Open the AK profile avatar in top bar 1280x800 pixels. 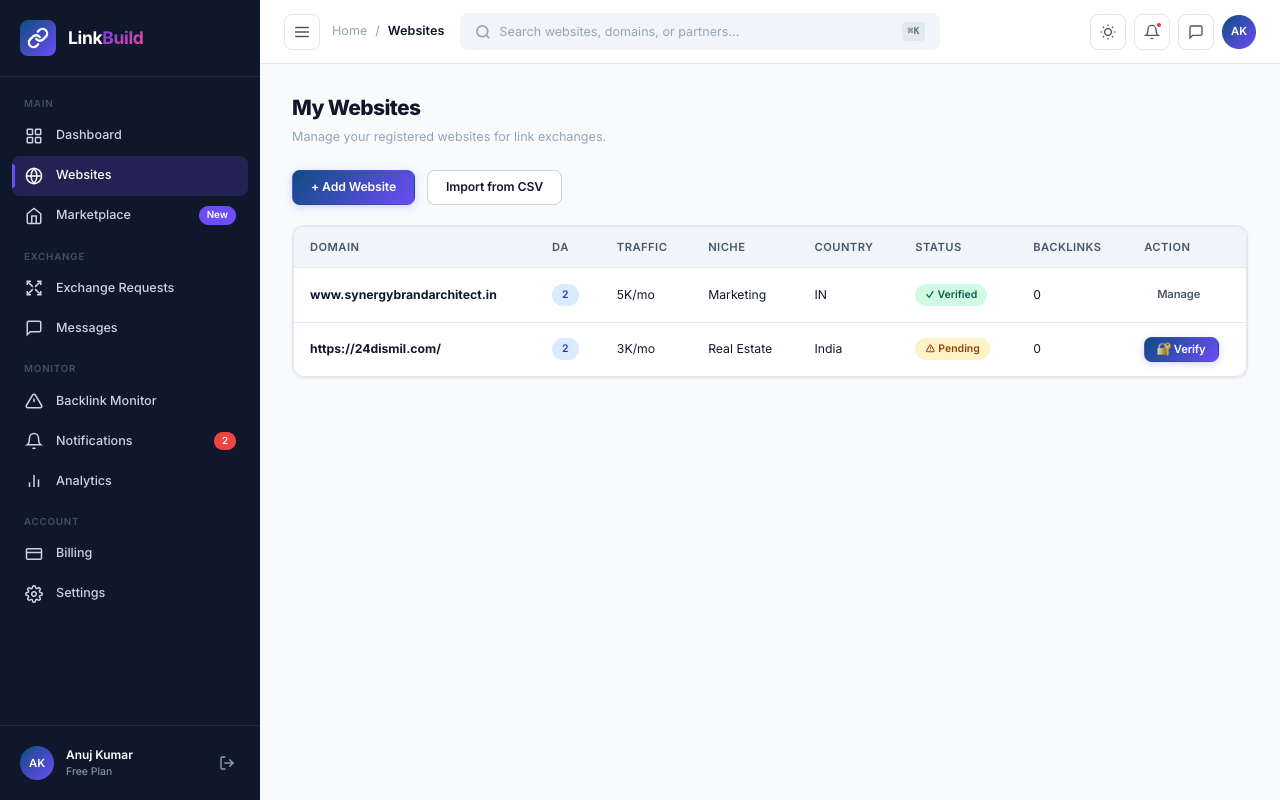[1239, 32]
